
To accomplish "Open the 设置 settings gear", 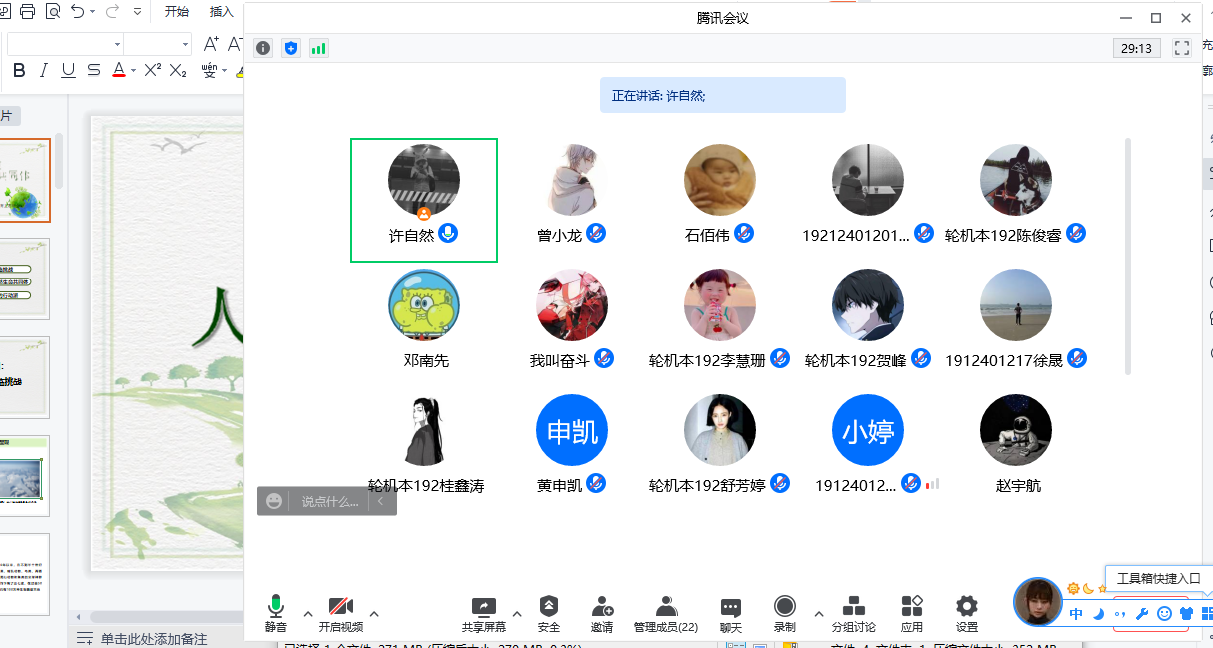I will click(x=966, y=612).
